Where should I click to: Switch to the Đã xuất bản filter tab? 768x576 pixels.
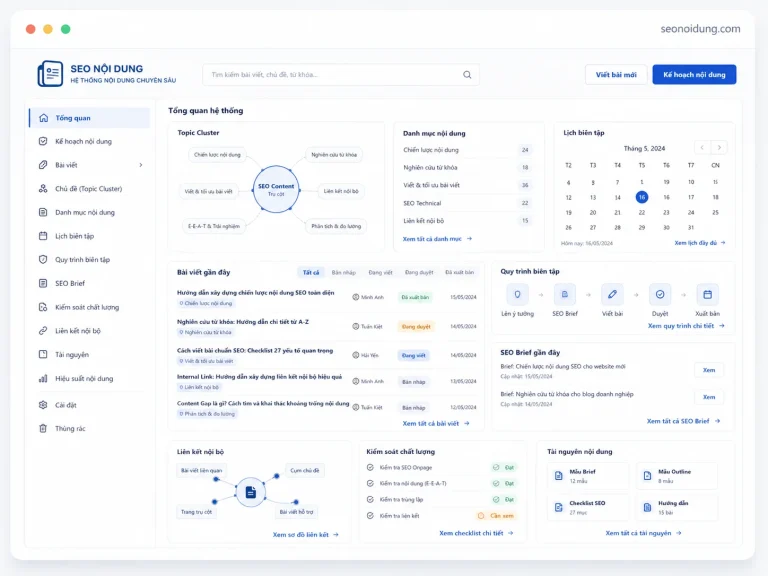pyautogui.click(x=459, y=272)
